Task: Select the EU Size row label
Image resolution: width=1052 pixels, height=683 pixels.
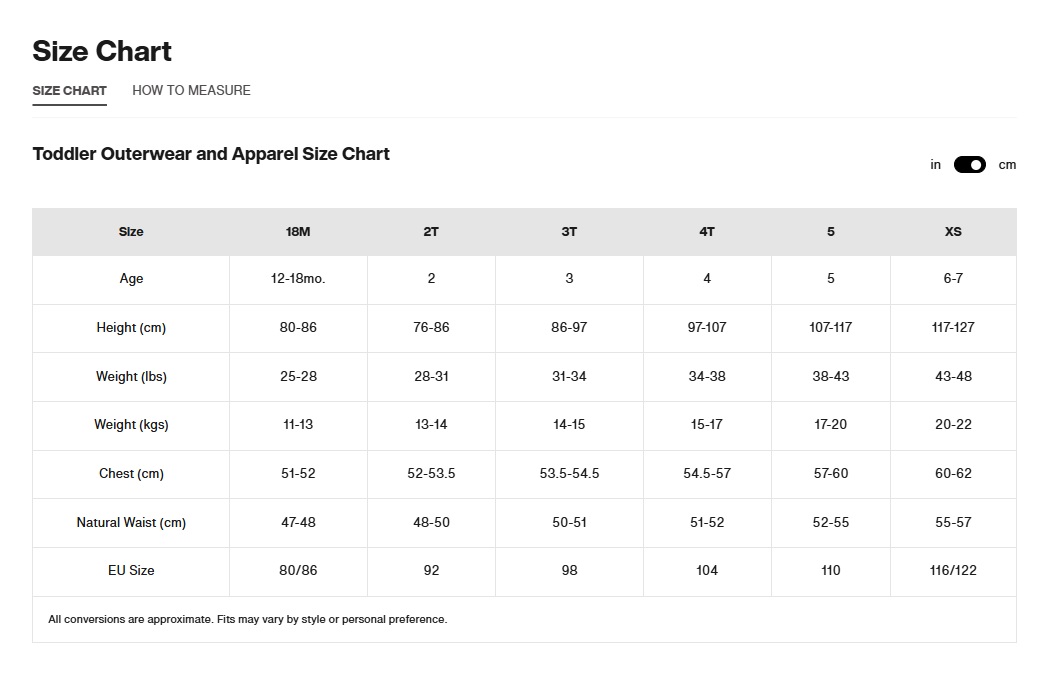Action: tap(131, 571)
